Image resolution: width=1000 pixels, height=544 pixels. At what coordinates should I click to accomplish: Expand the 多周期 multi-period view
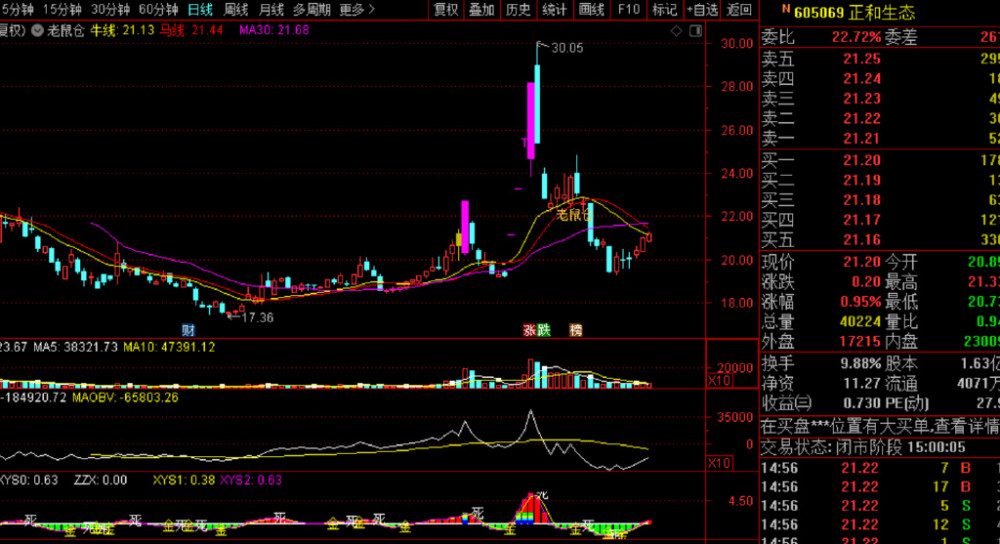tap(311, 10)
